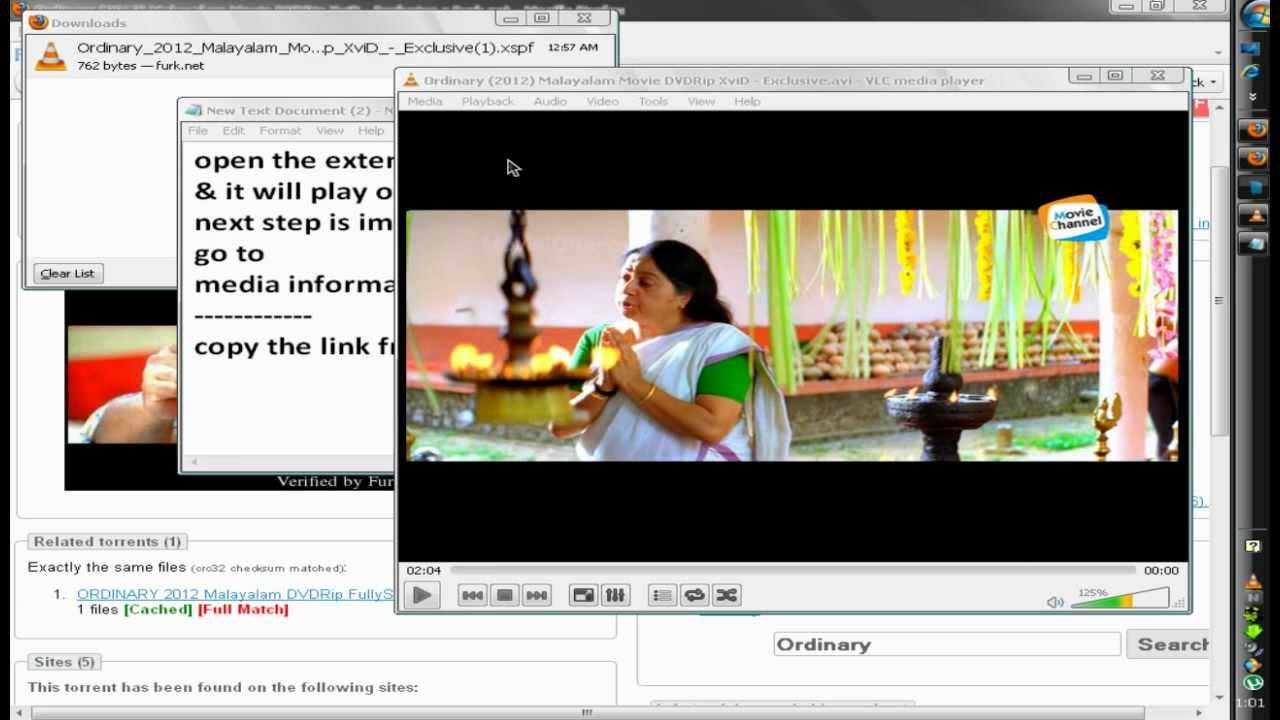Open Notepad View menu
This screenshot has height=720, width=1280.
[x=330, y=131]
